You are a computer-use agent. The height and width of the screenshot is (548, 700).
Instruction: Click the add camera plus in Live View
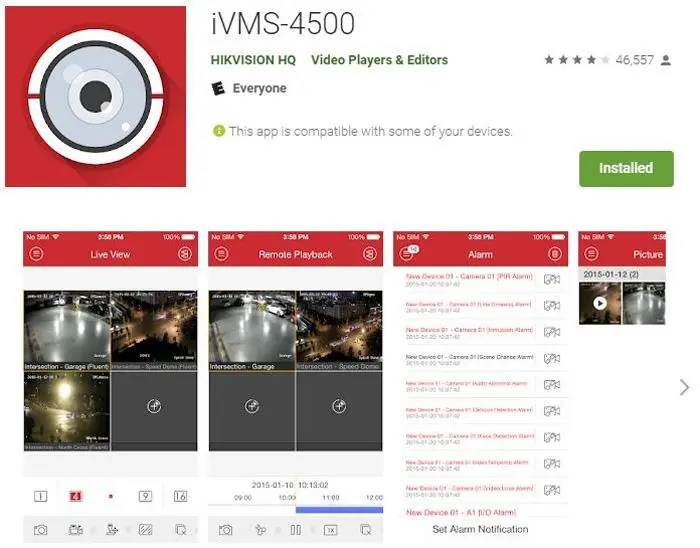(x=154, y=406)
